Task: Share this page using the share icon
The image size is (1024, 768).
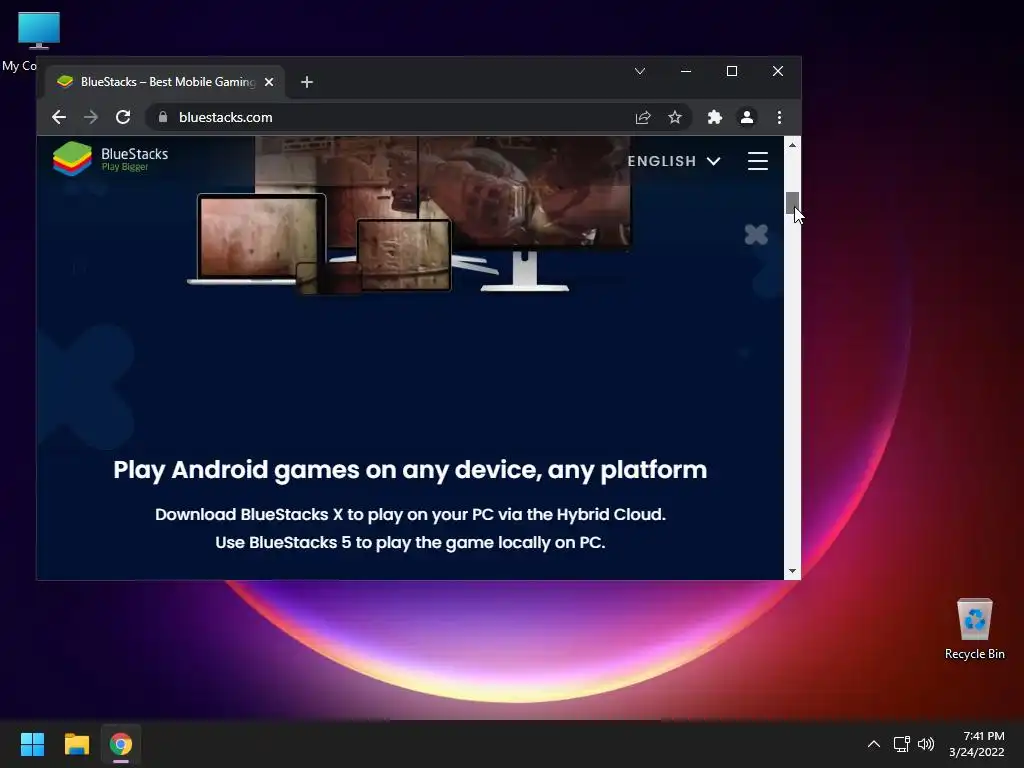Action: point(643,117)
